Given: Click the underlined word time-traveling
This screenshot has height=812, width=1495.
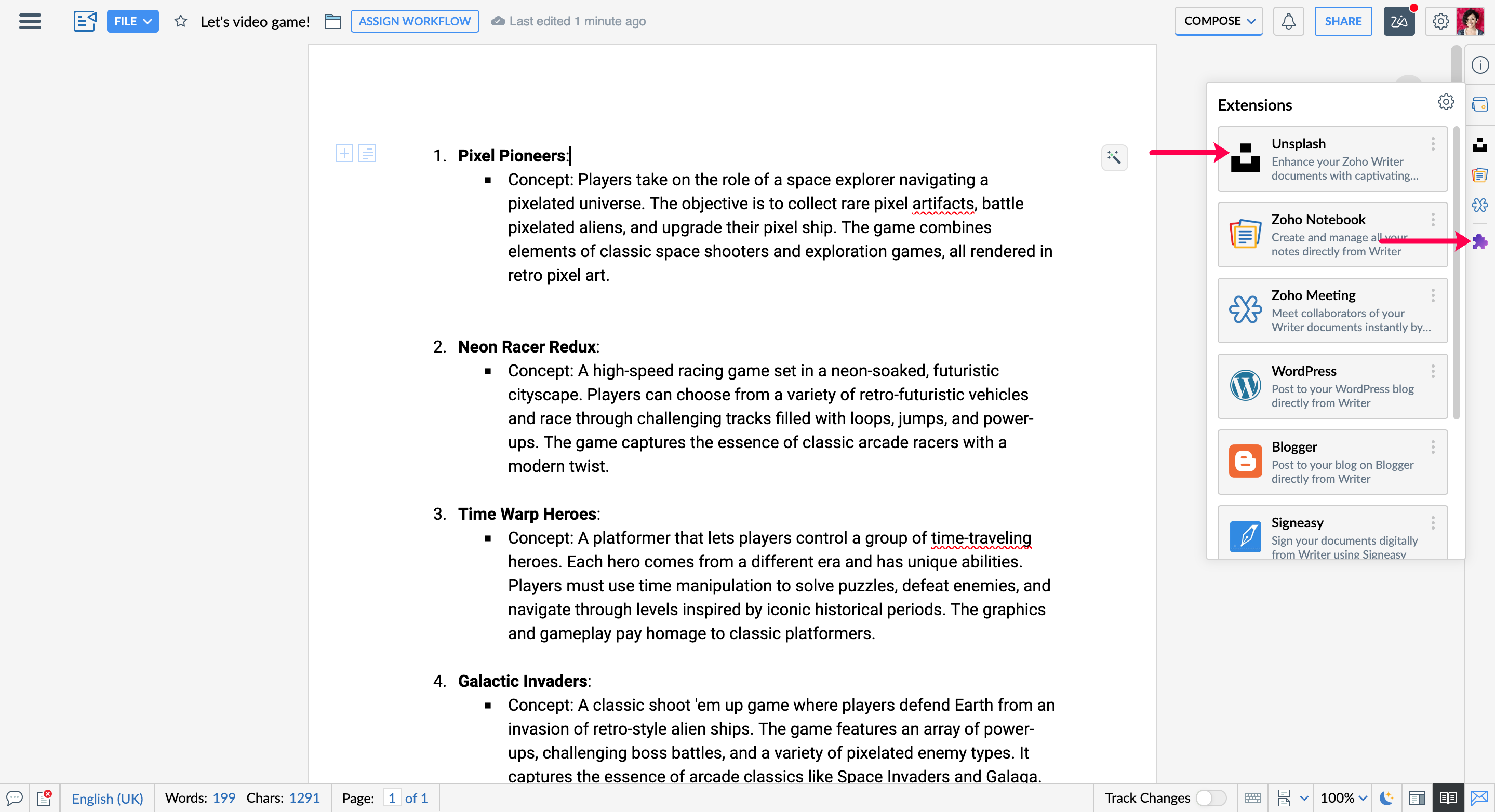Looking at the screenshot, I should 981,538.
